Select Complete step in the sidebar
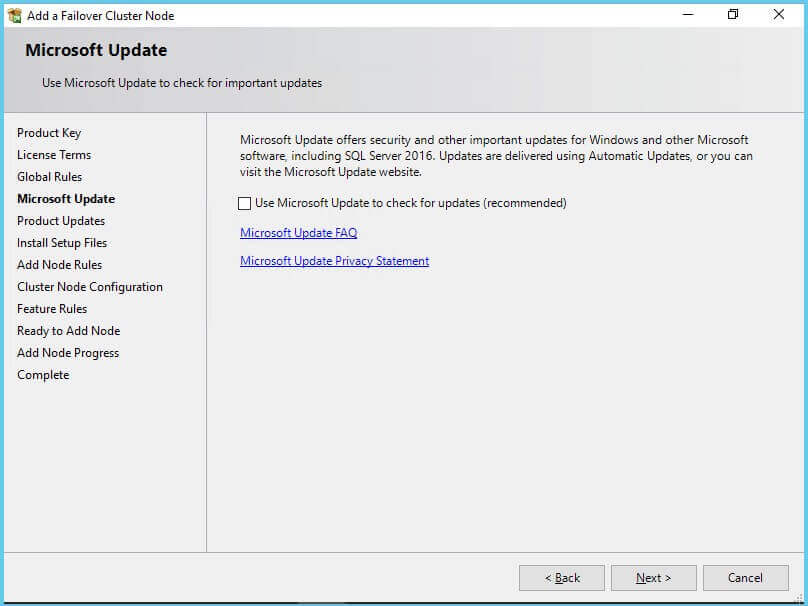 [43, 375]
